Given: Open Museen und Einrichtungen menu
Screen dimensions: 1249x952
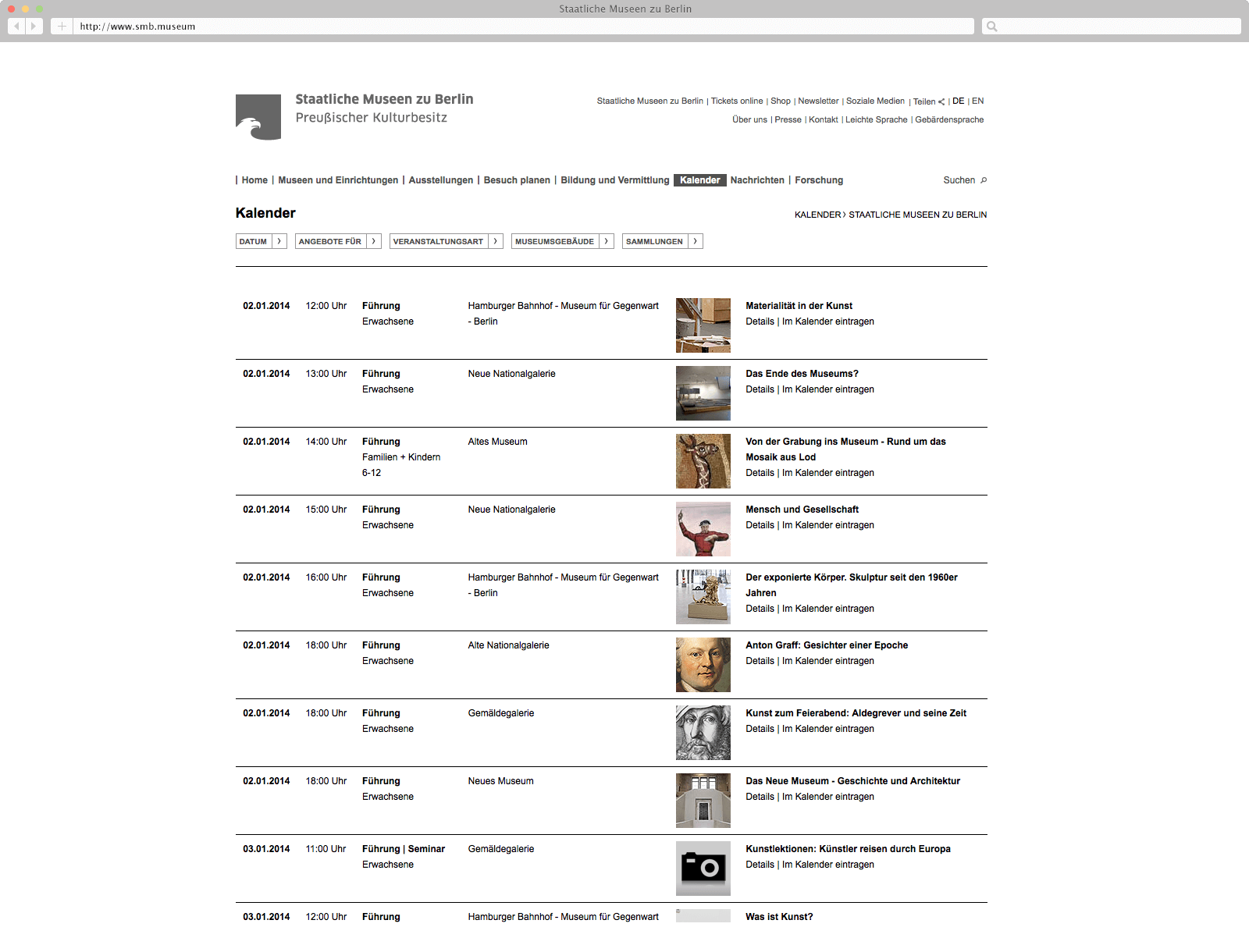Looking at the screenshot, I should click(338, 180).
